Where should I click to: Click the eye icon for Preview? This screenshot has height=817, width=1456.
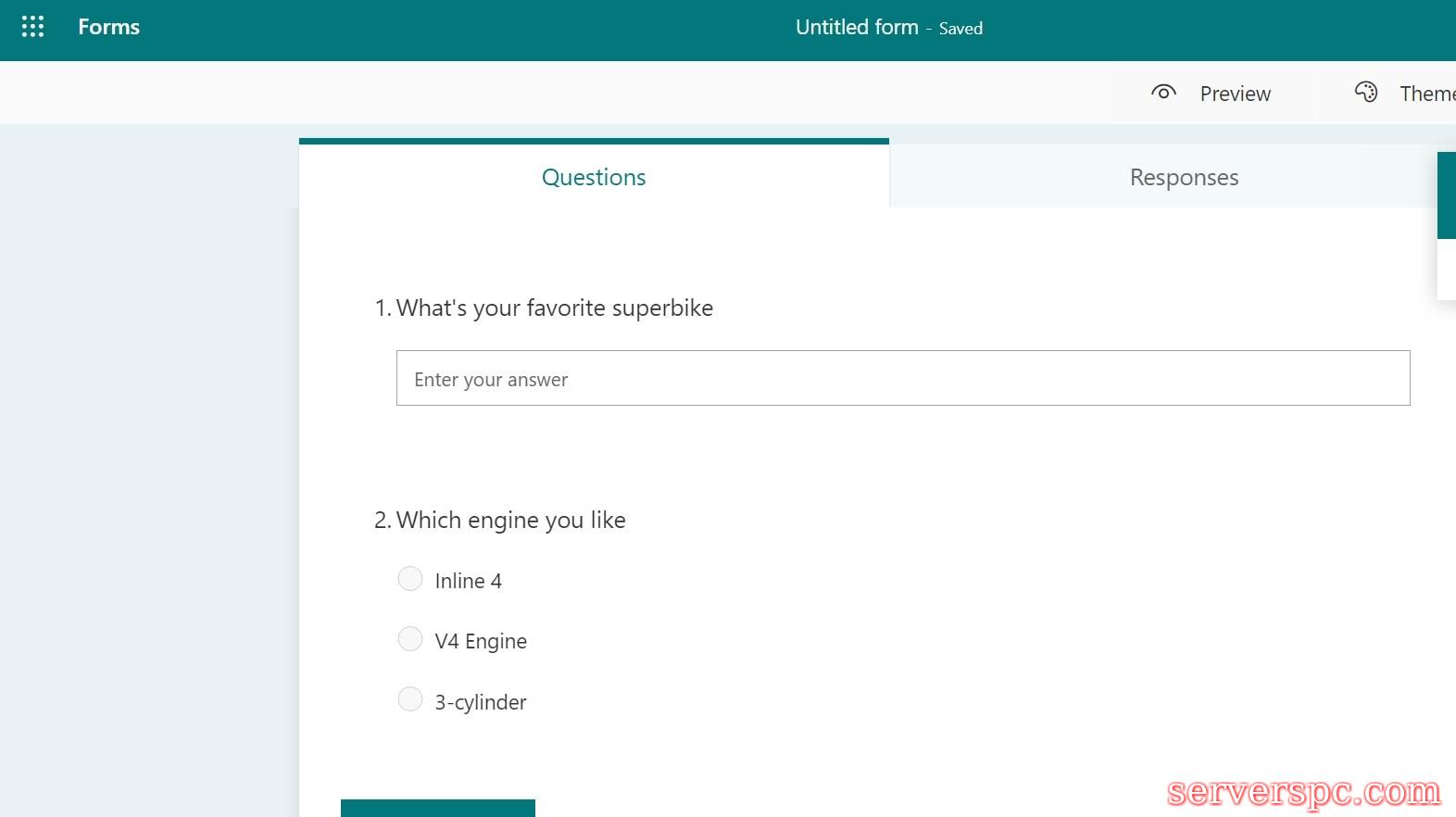[1163, 93]
